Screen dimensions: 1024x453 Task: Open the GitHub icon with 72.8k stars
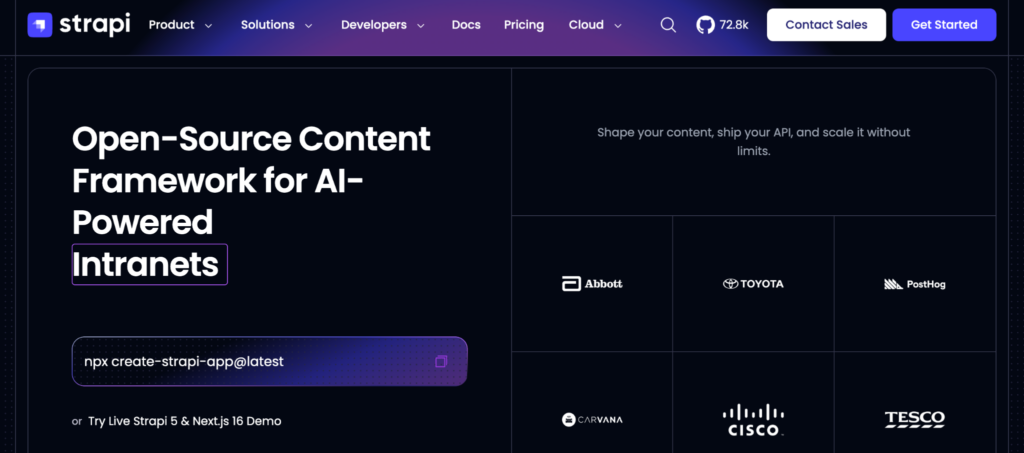coord(705,25)
